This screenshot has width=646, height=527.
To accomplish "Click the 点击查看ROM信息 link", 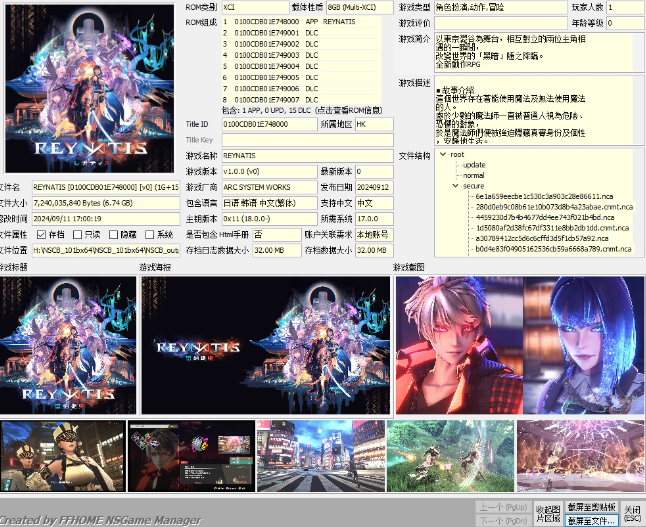I will (x=349, y=110).
